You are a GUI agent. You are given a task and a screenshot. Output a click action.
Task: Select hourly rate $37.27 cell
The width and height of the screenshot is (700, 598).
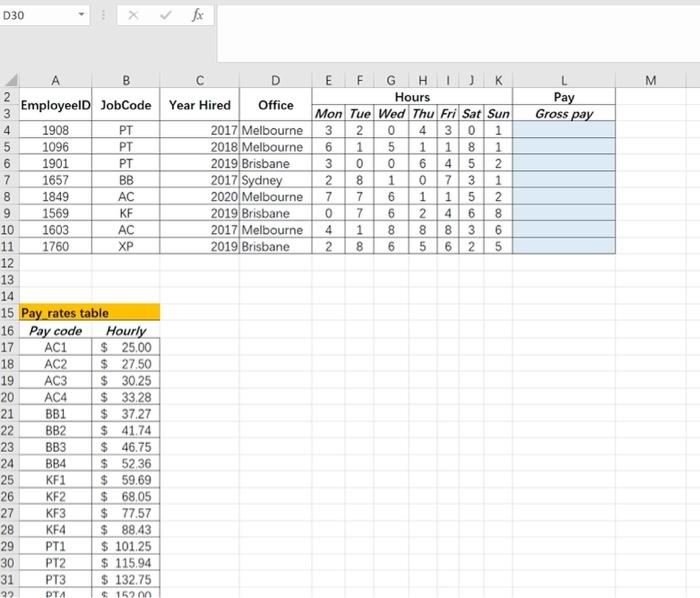(126, 414)
